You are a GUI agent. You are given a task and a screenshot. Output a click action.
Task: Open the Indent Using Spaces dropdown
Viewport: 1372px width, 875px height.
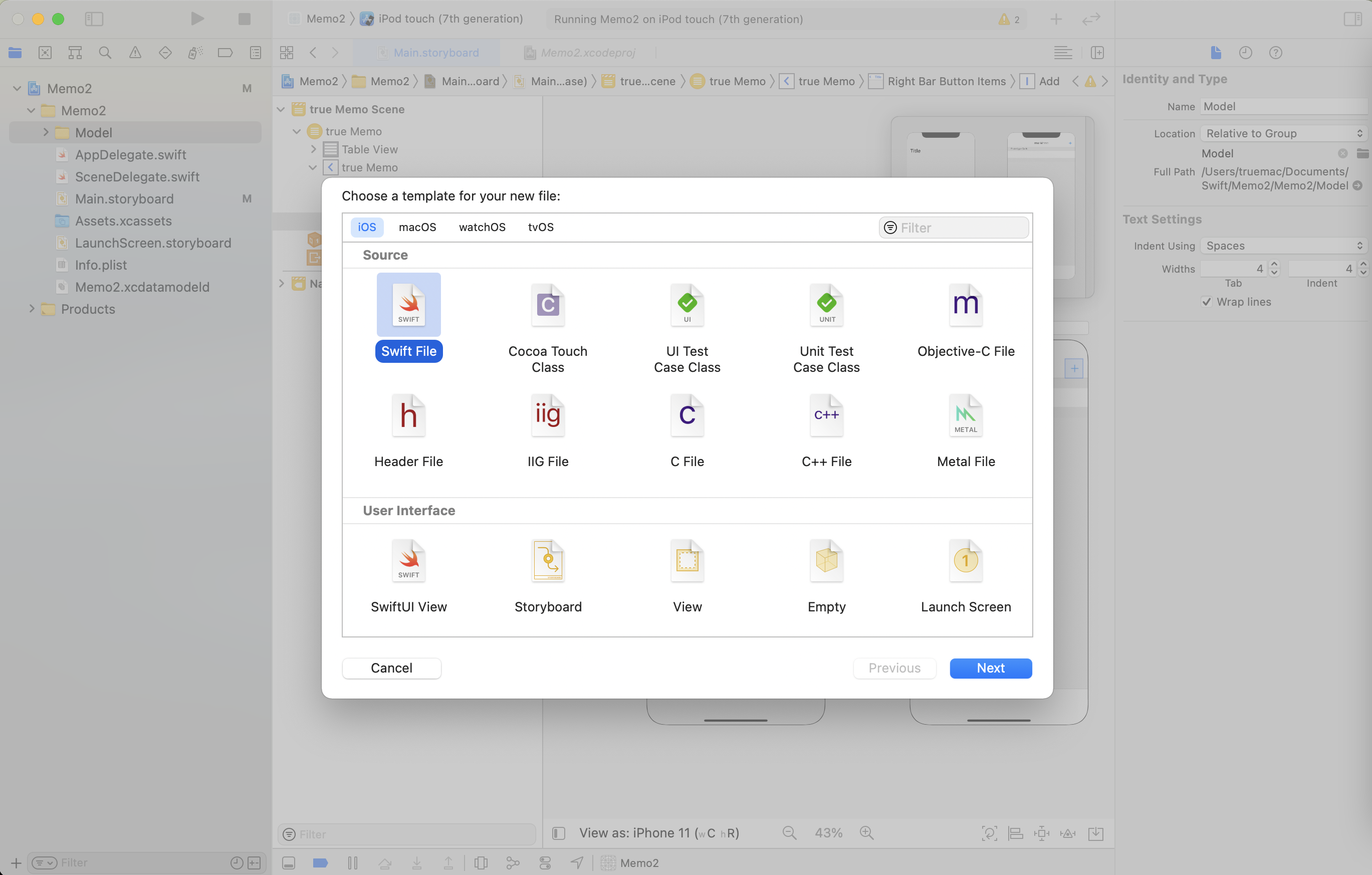(1284, 246)
